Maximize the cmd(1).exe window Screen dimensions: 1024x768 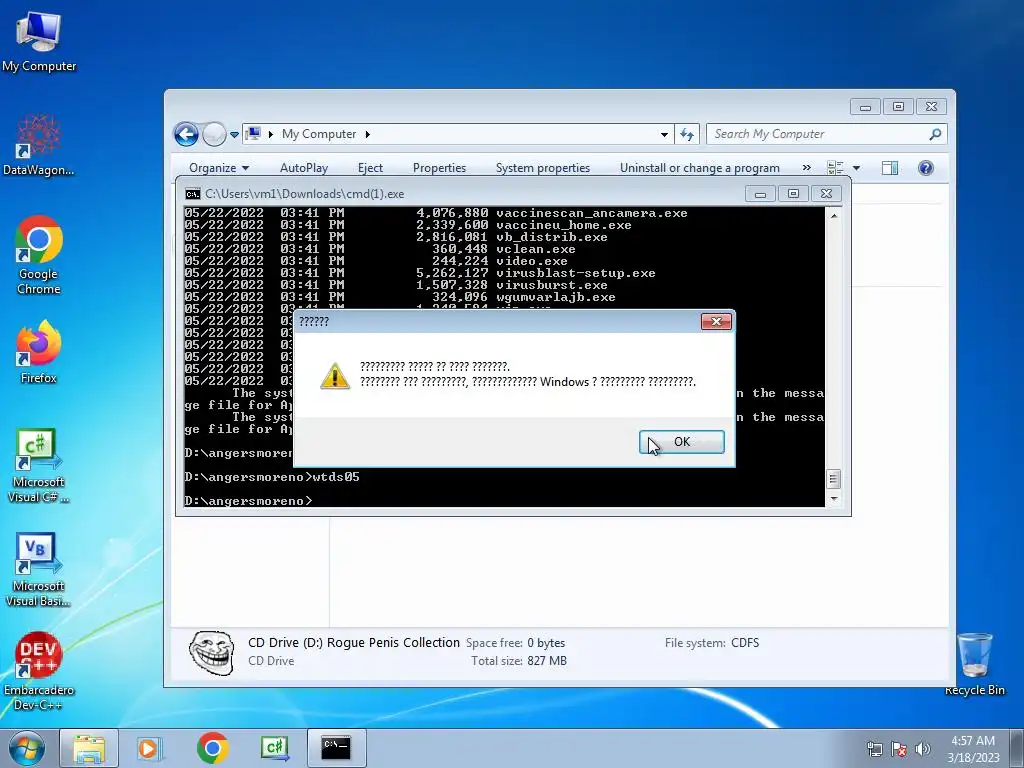pos(793,194)
